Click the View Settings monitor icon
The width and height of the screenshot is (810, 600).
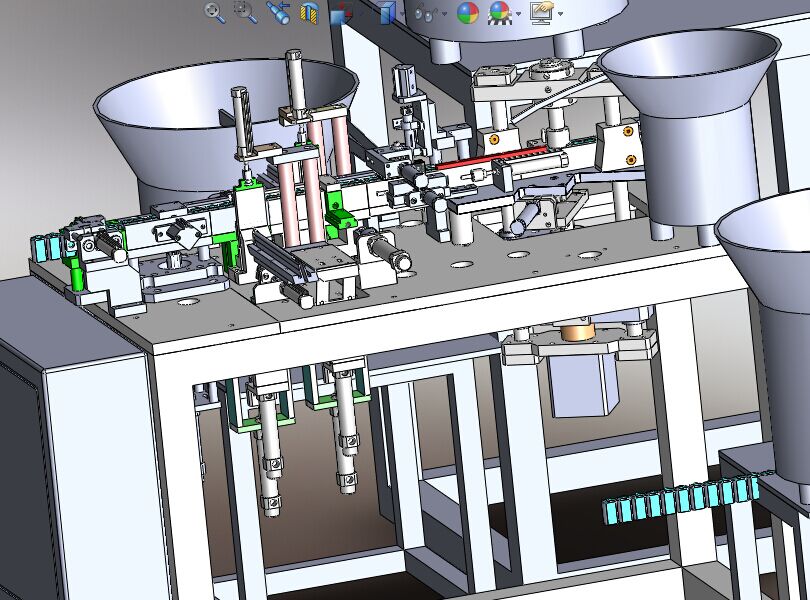(x=542, y=12)
